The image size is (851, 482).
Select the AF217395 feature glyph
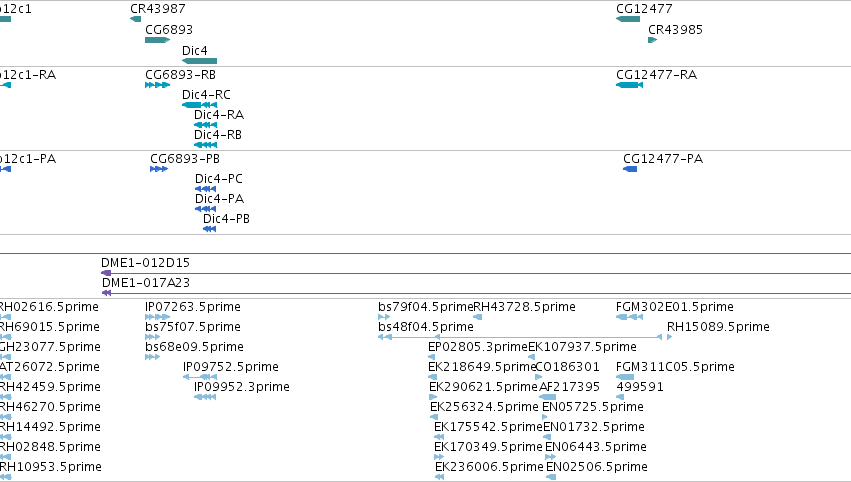coord(548,397)
